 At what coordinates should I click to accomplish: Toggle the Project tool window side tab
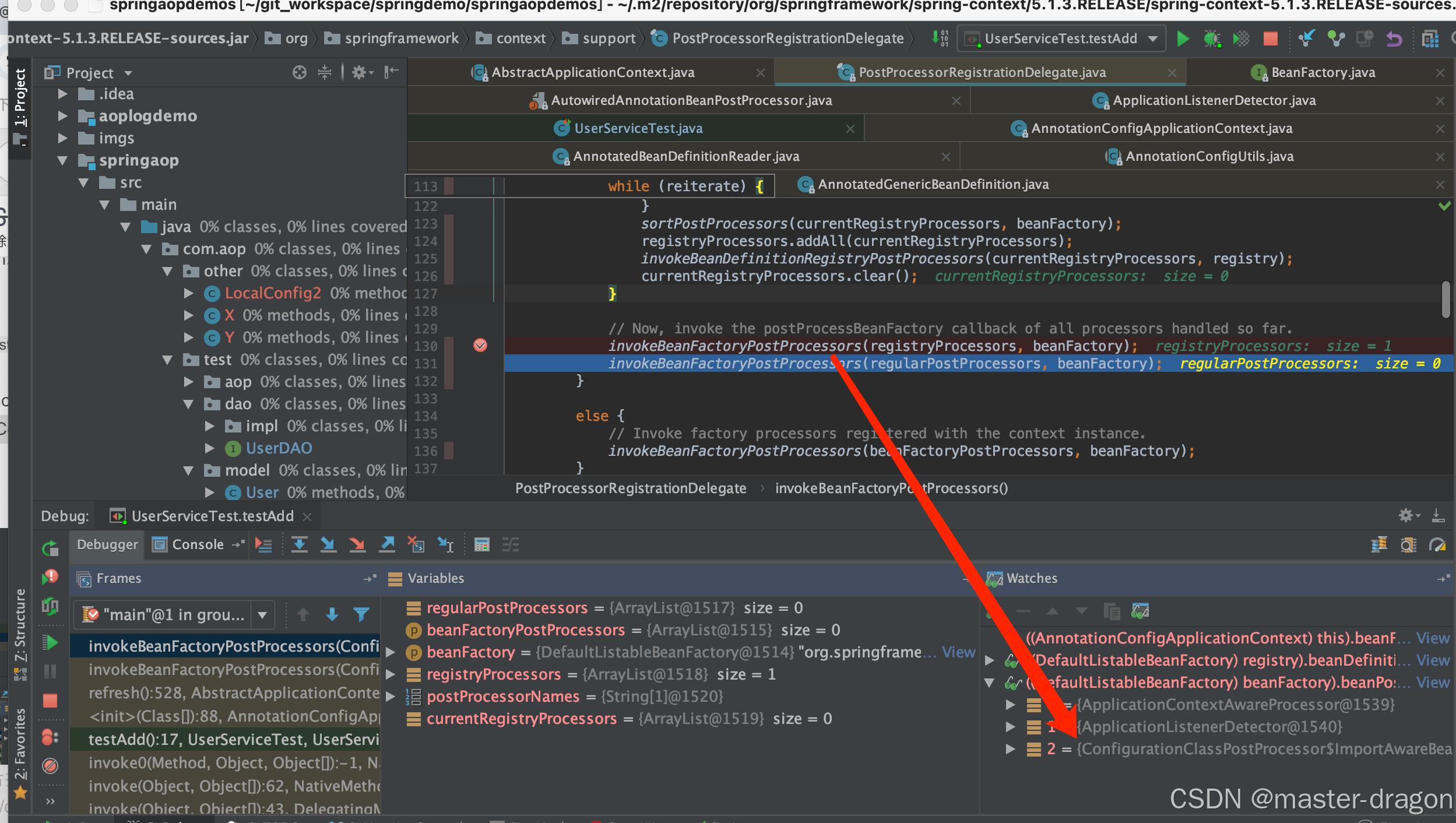pos(20,97)
